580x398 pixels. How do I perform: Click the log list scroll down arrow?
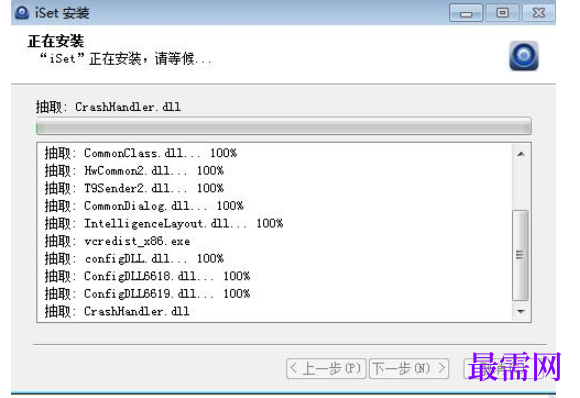[521, 311]
